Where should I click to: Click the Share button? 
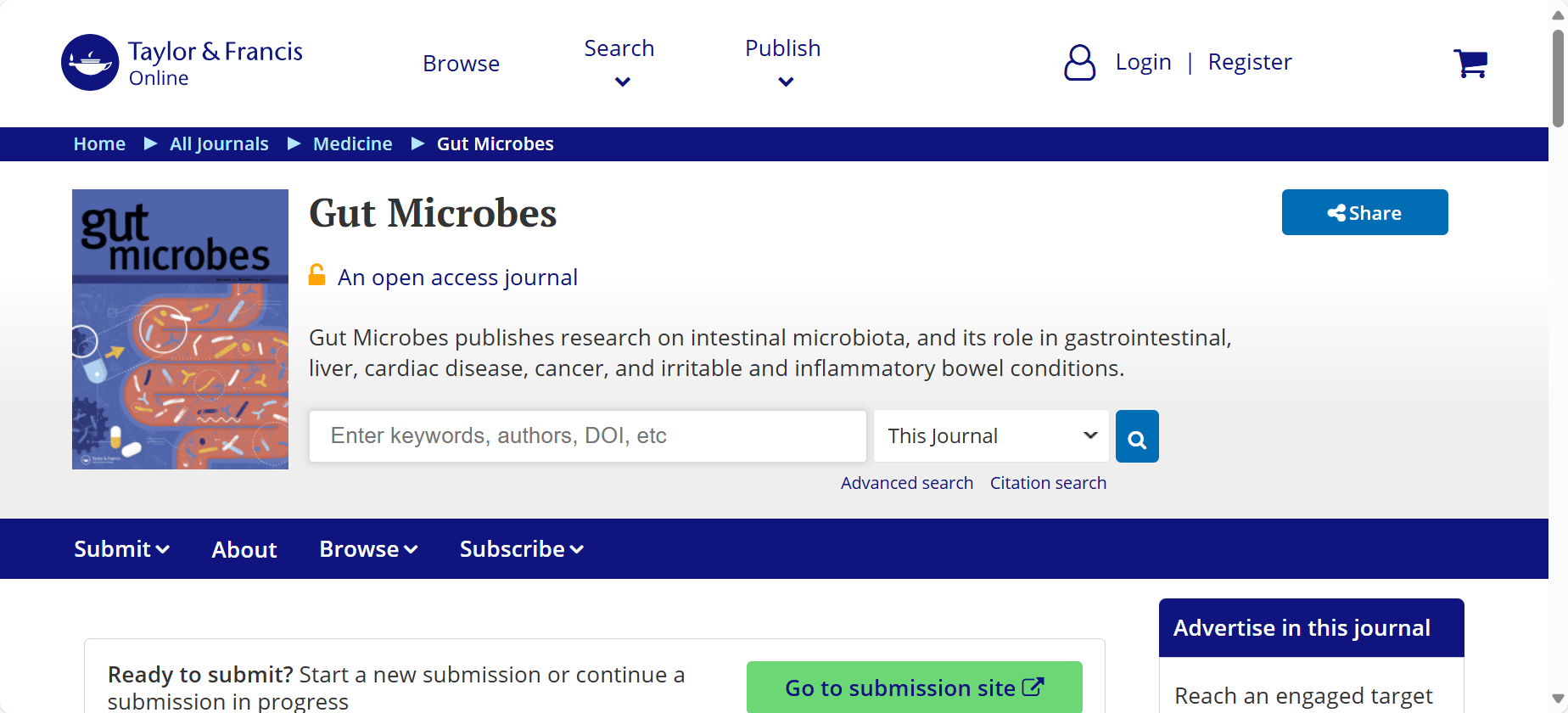1364,212
